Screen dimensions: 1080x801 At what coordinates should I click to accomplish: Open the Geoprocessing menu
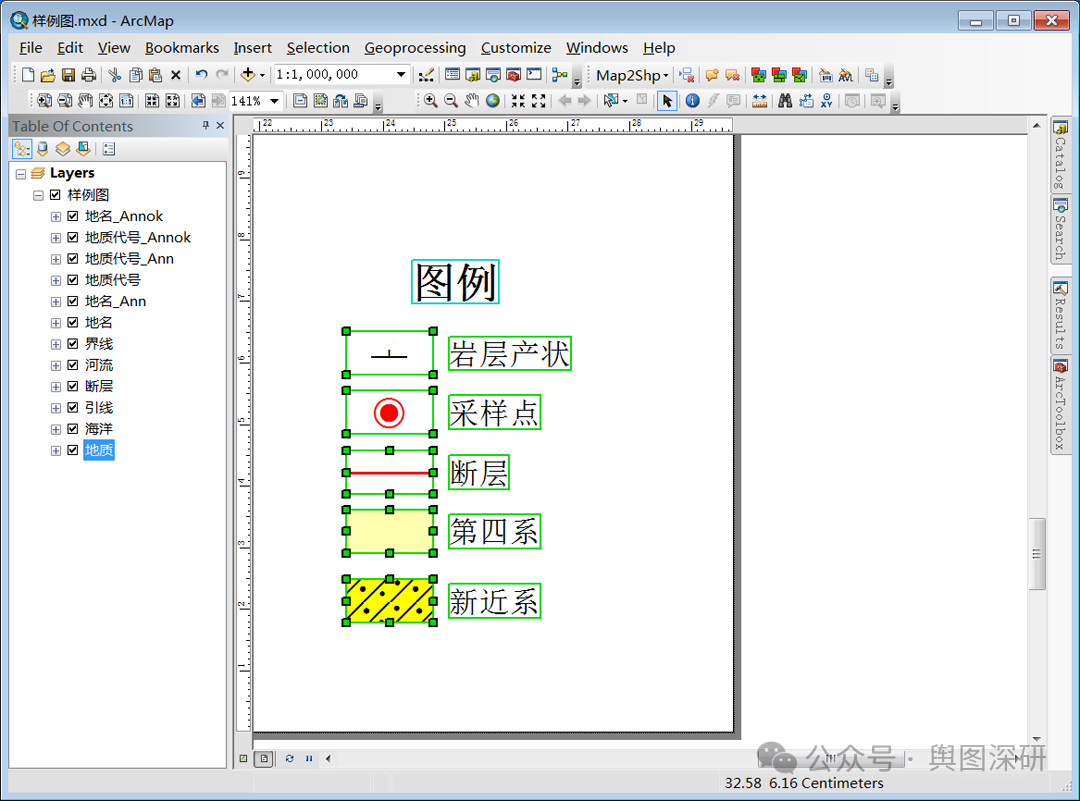[415, 48]
